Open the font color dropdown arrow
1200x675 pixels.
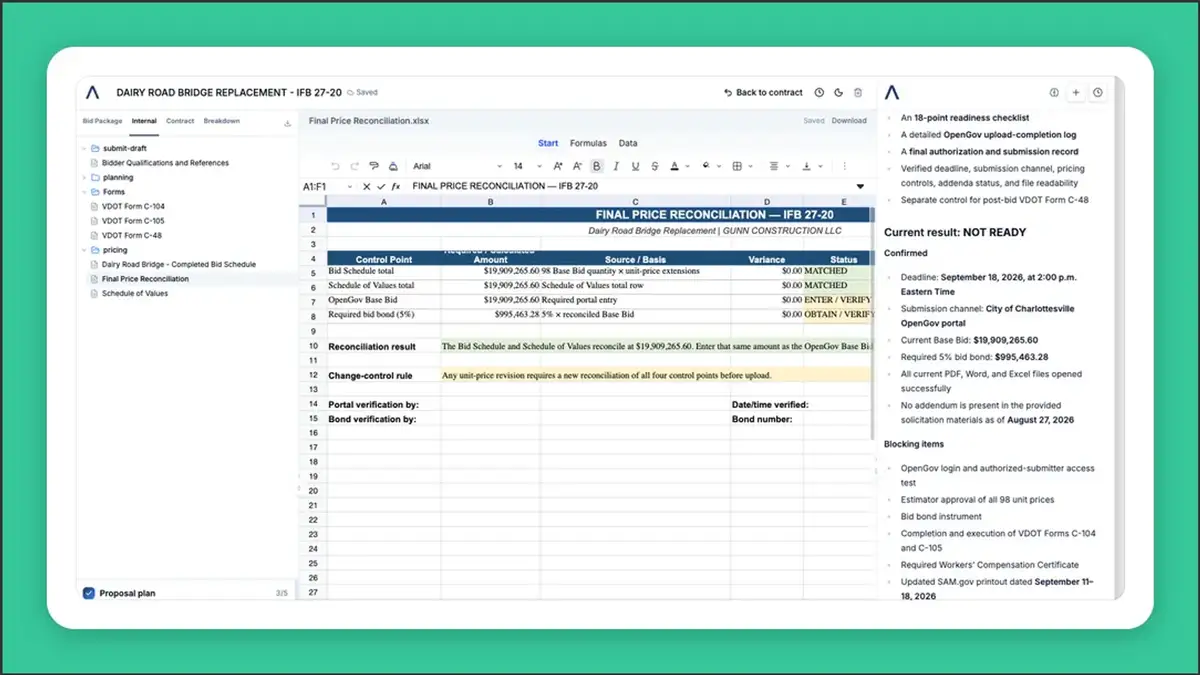coord(688,166)
